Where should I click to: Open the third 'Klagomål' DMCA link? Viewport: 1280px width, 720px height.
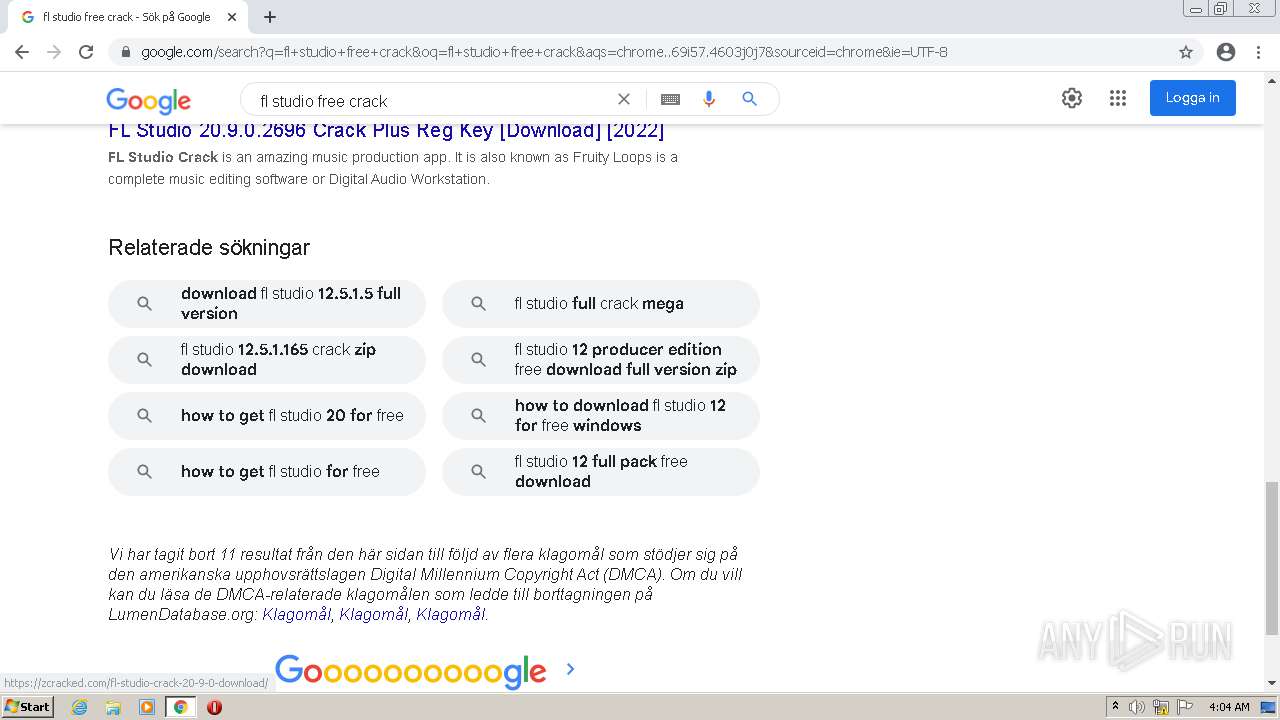tap(450, 615)
